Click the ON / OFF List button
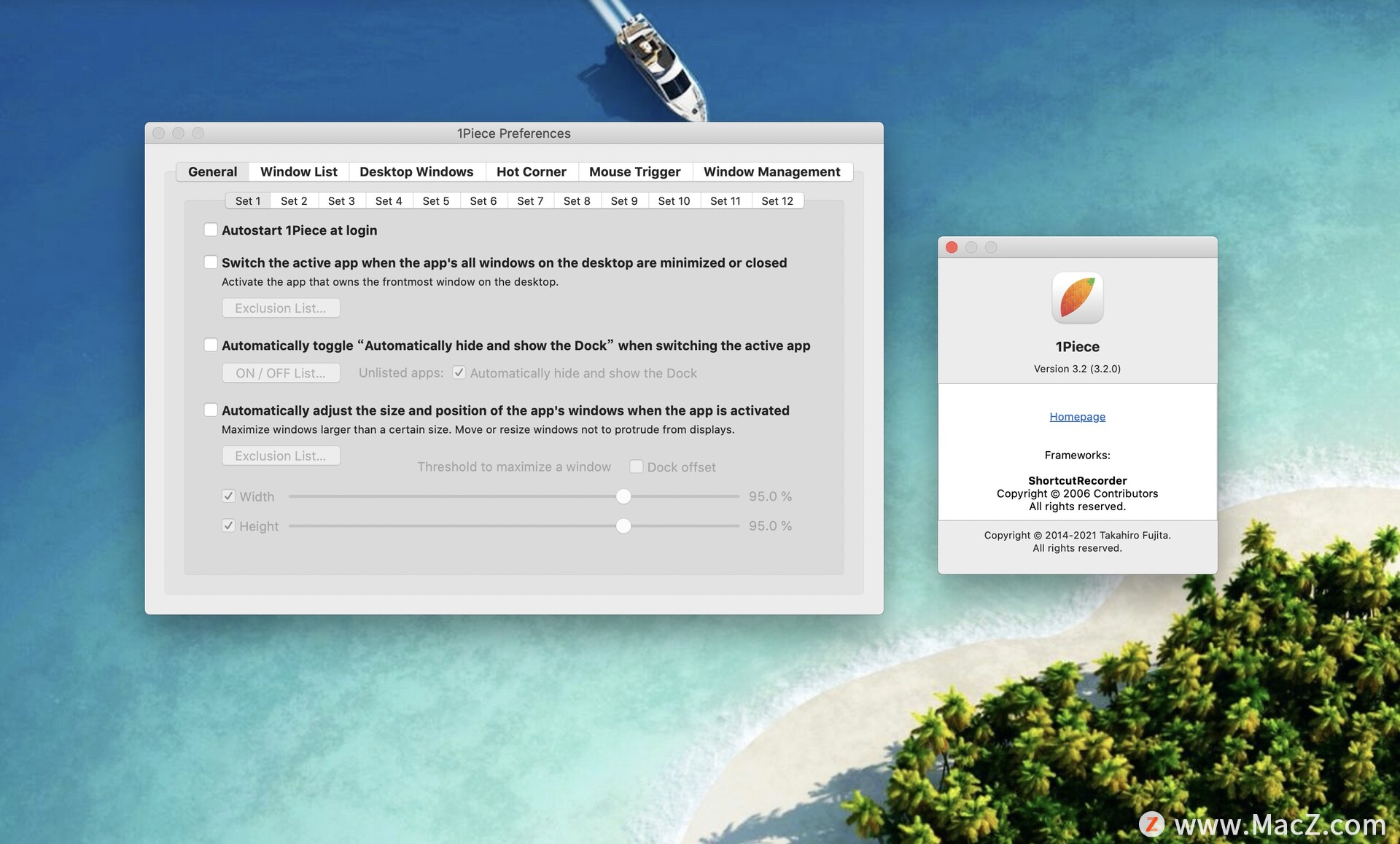 (x=281, y=372)
